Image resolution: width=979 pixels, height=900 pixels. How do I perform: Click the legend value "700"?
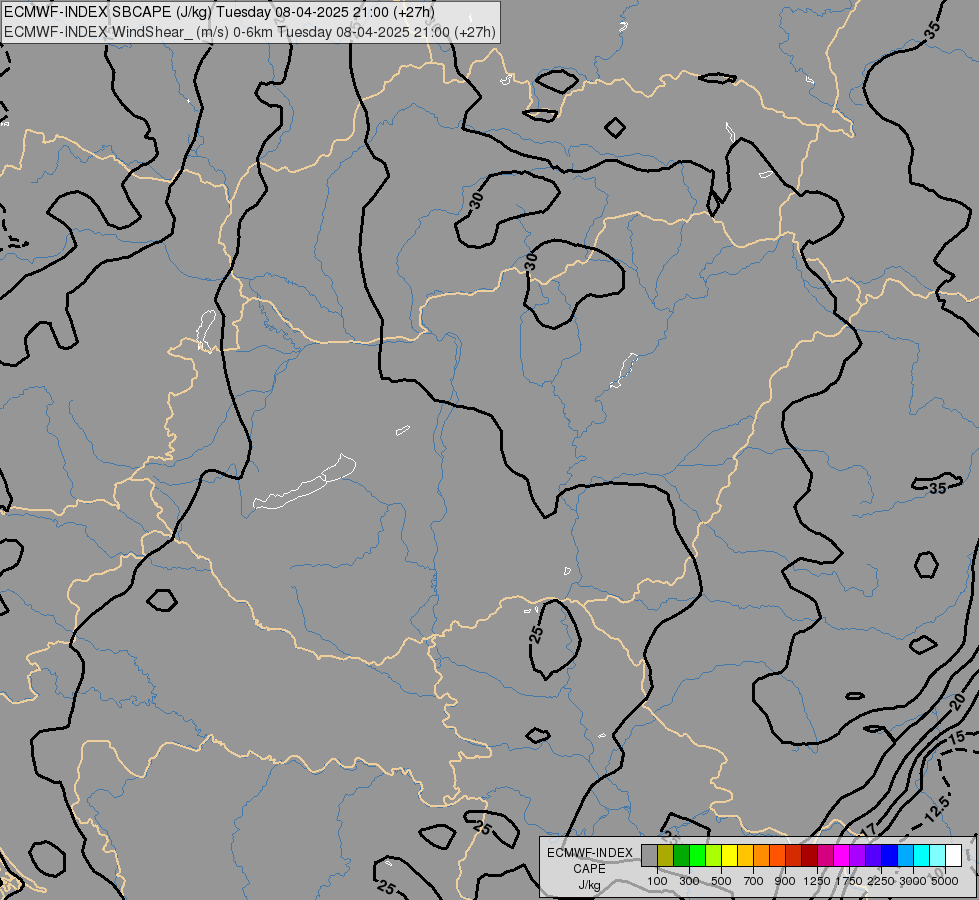click(754, 881)
